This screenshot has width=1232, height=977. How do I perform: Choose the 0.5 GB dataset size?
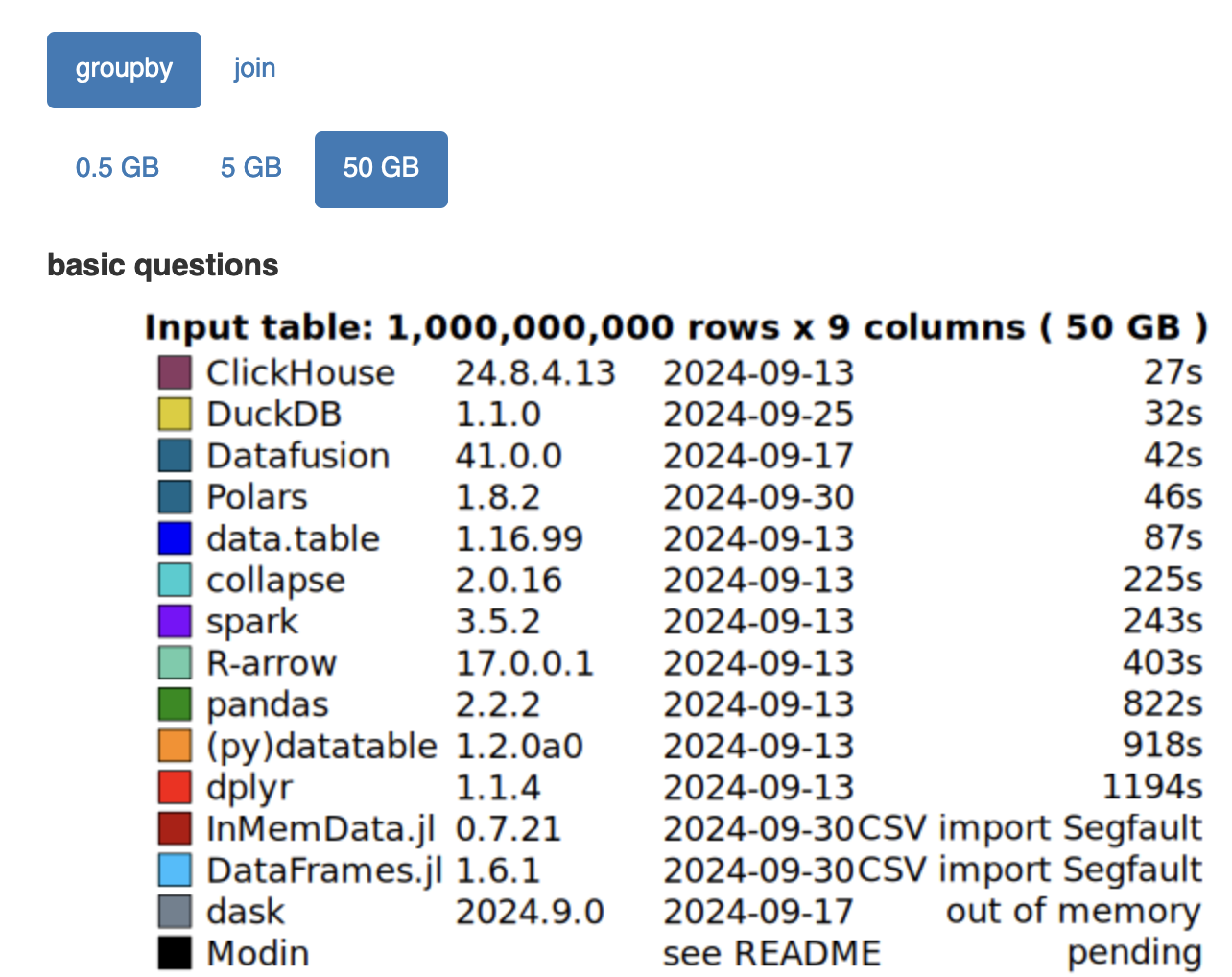pyautogui.click(x=117, y=168)
